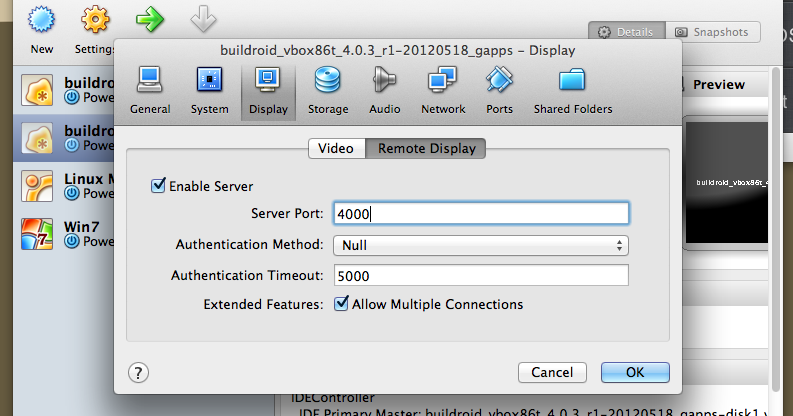This screenshot has width=793, height=416.
Task: Click the Preview section header
Action: tap(719, 84)
